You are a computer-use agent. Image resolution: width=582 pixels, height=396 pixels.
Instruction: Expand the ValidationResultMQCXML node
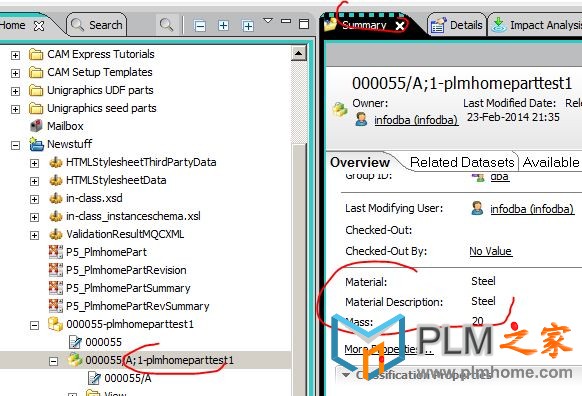tap(34, 235)
